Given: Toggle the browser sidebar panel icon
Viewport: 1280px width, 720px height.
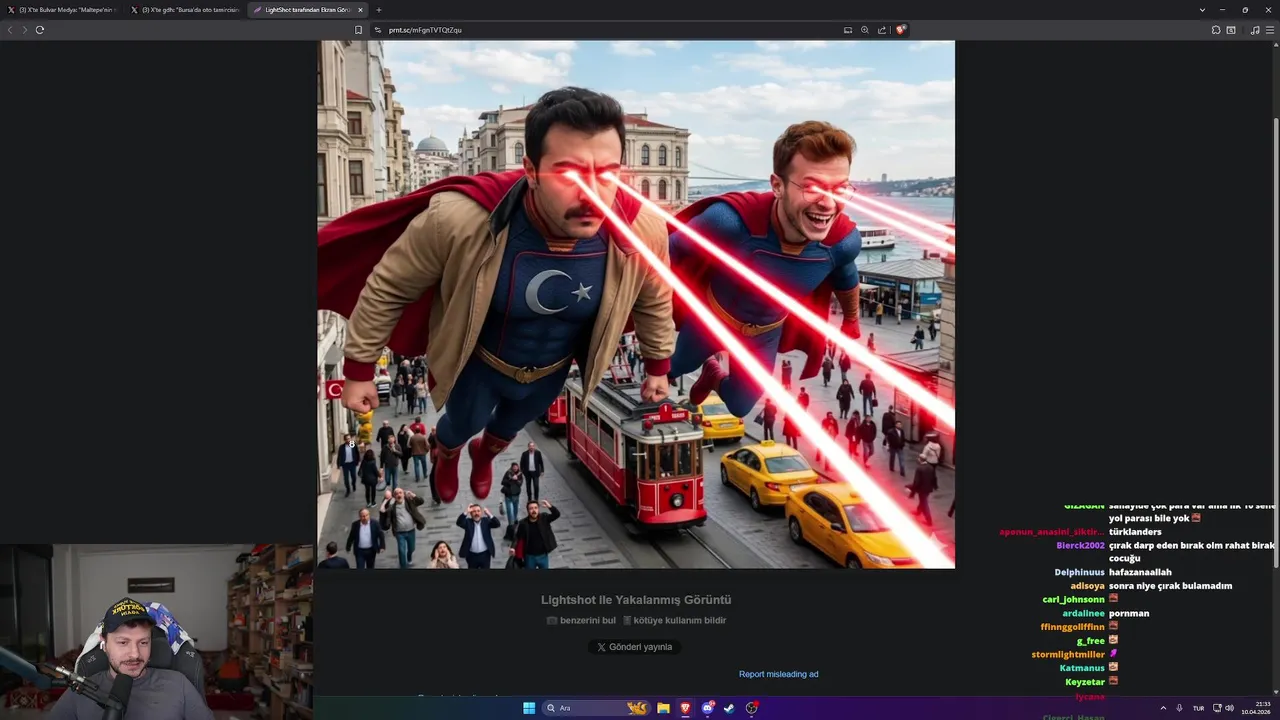Looking at the screenshot, I should pos(1231,30).
